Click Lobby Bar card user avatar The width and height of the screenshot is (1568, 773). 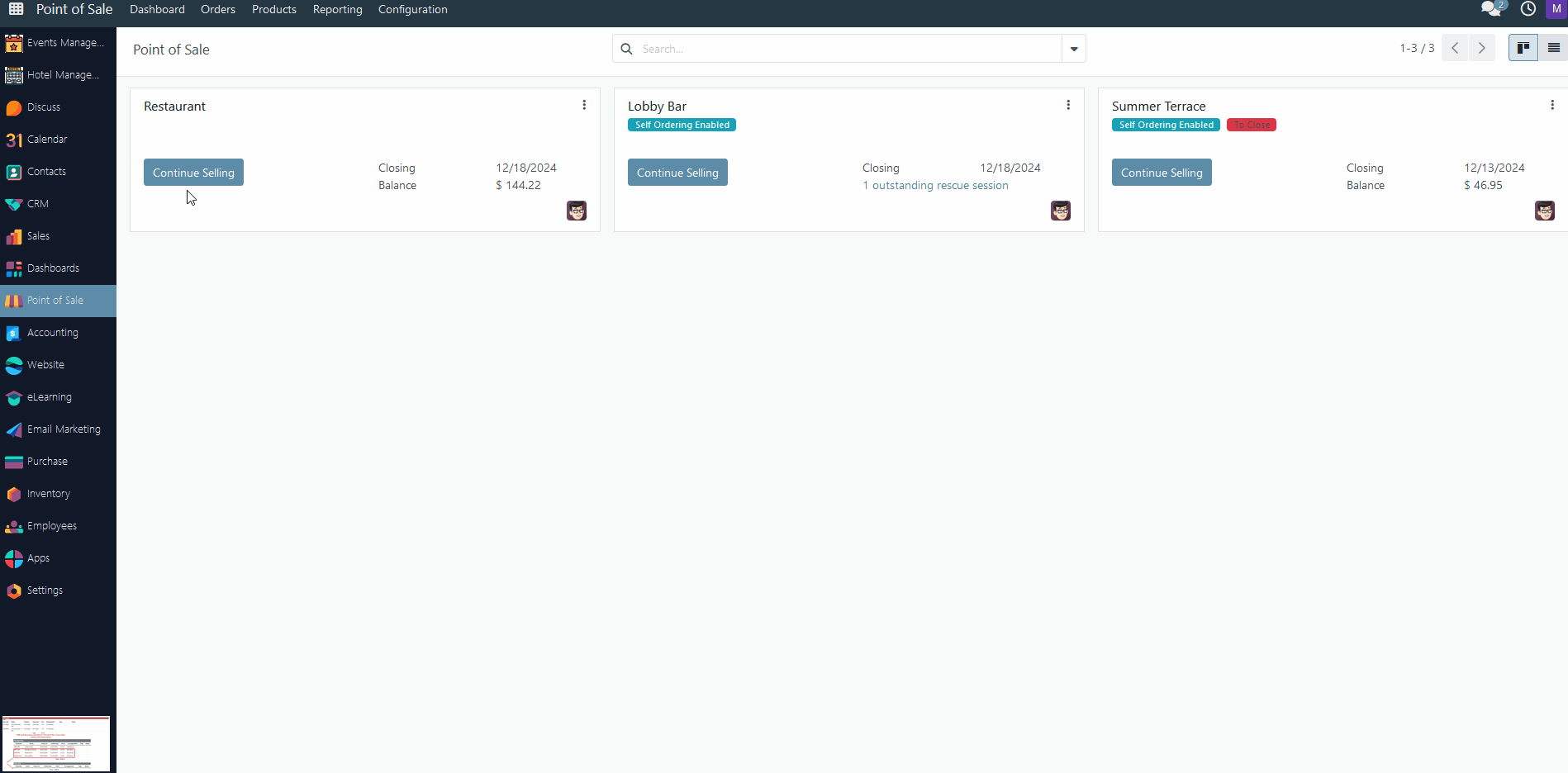1061,211
